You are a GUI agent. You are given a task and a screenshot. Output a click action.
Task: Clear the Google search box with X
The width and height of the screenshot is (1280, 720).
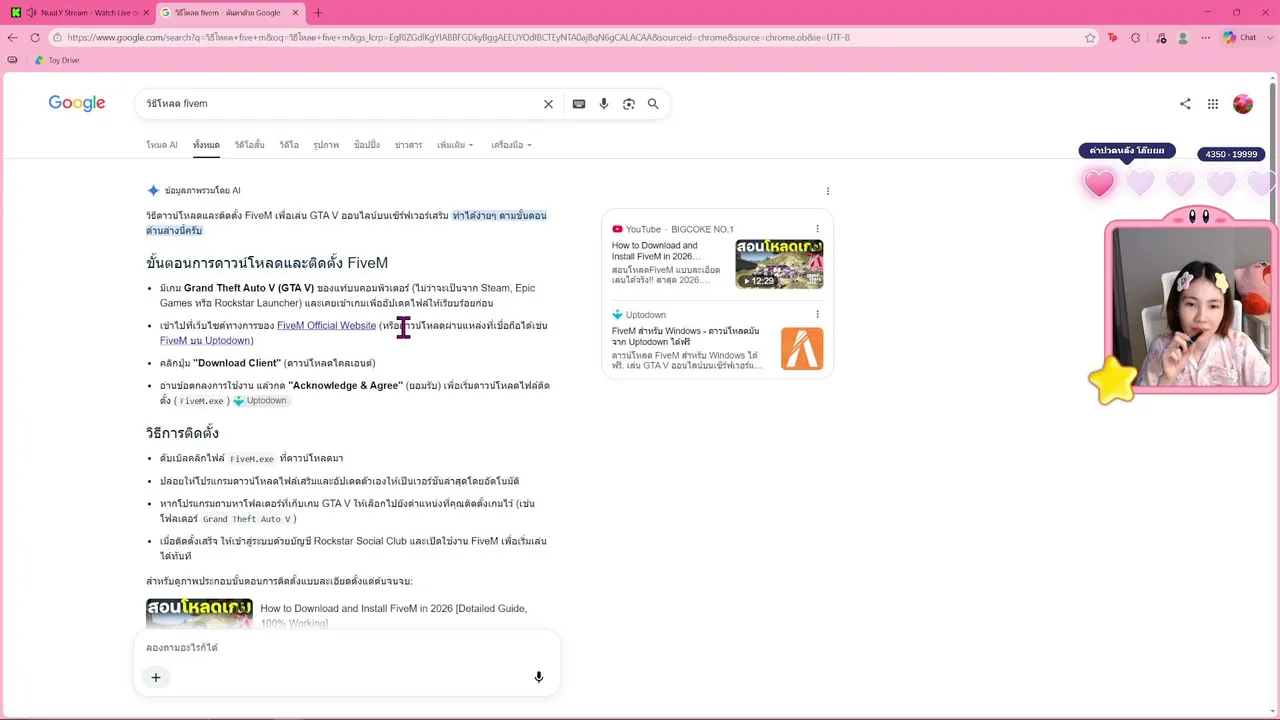(x=548, y=104)
